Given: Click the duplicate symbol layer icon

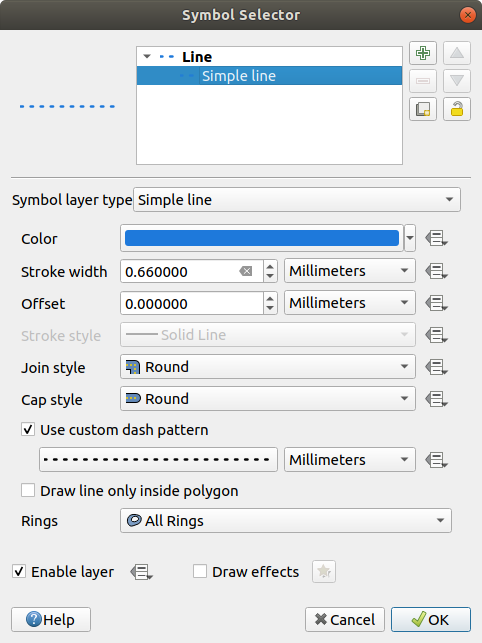Looking at the screenshot, I should (423, 109).
